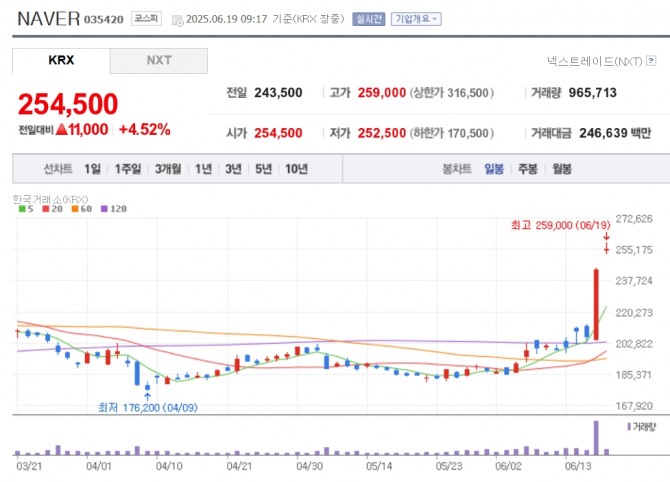
Task: Click the stock code 035420
Action: coord(104,20)
